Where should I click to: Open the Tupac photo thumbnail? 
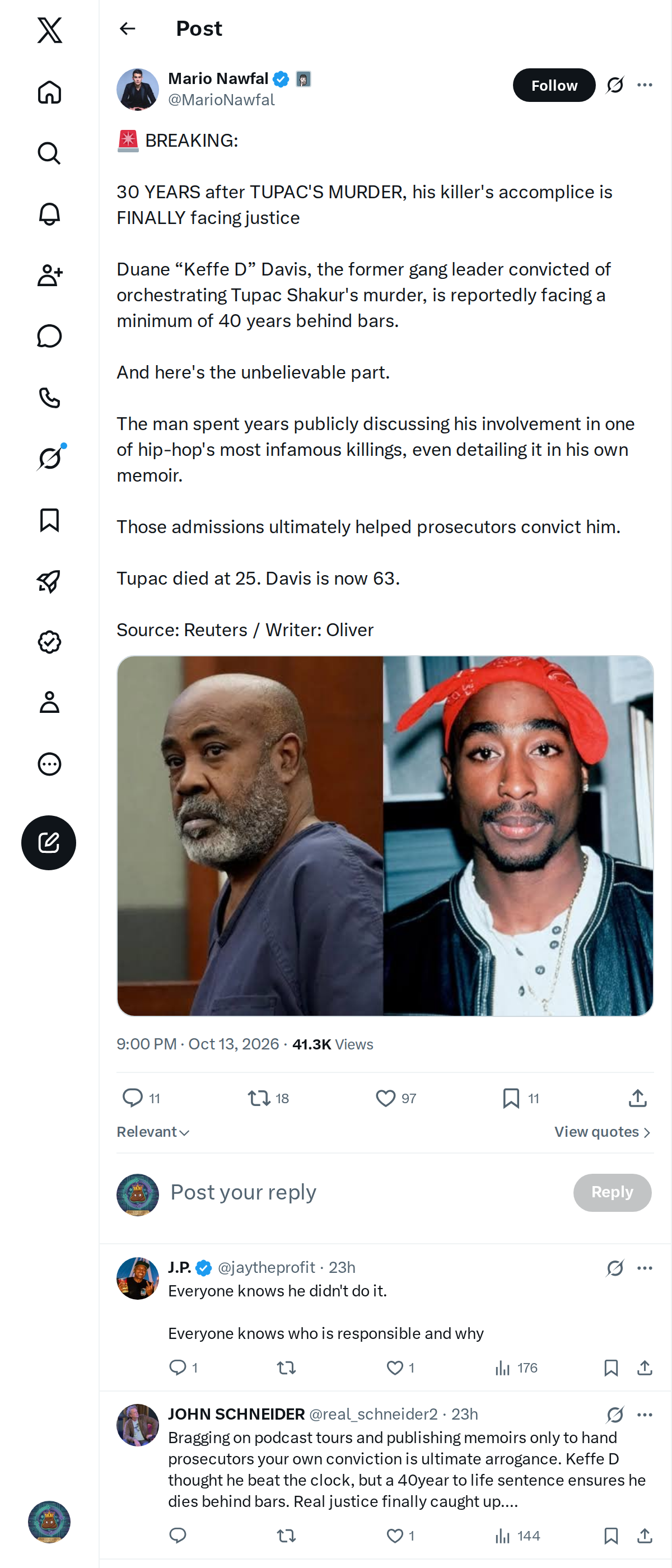click(519, 836)
